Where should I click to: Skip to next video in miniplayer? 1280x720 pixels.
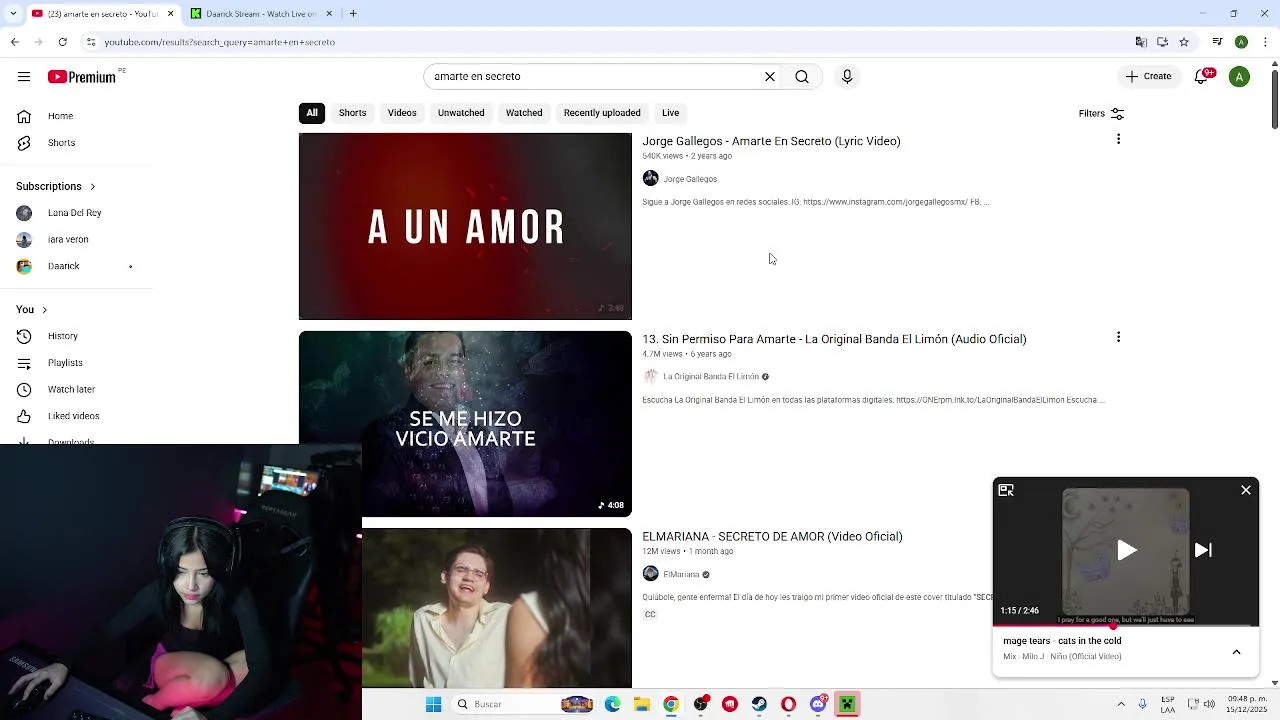pyautogui.click(x=1203, y=550)
